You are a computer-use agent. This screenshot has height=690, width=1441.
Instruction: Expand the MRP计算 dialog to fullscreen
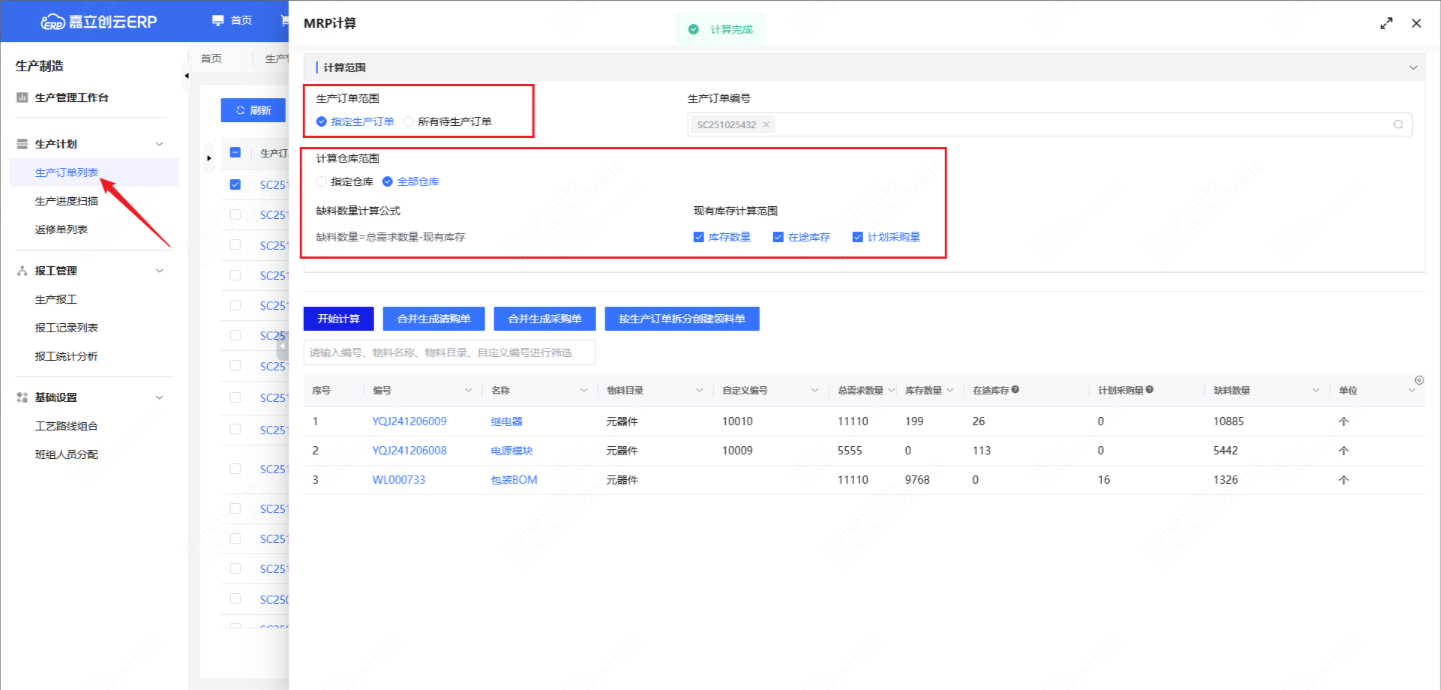pos(1386,23)
